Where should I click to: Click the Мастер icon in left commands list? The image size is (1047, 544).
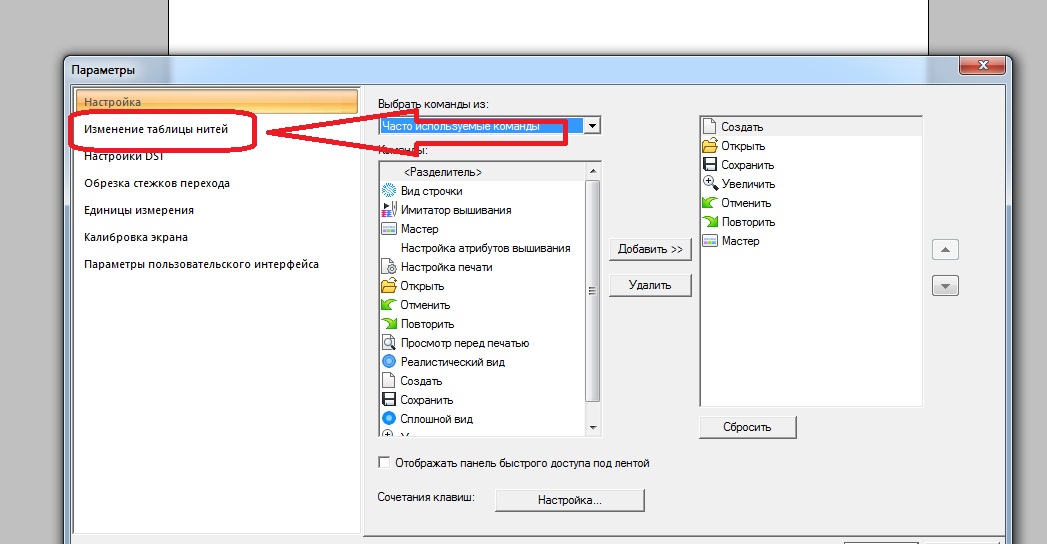[389, 229]
